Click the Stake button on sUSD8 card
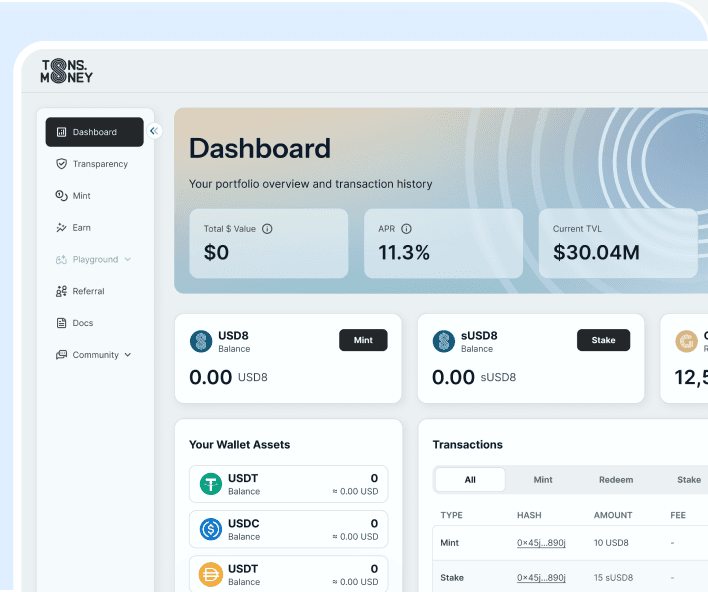The height and width of the screenshot is (592, 708). pos(603,340)
